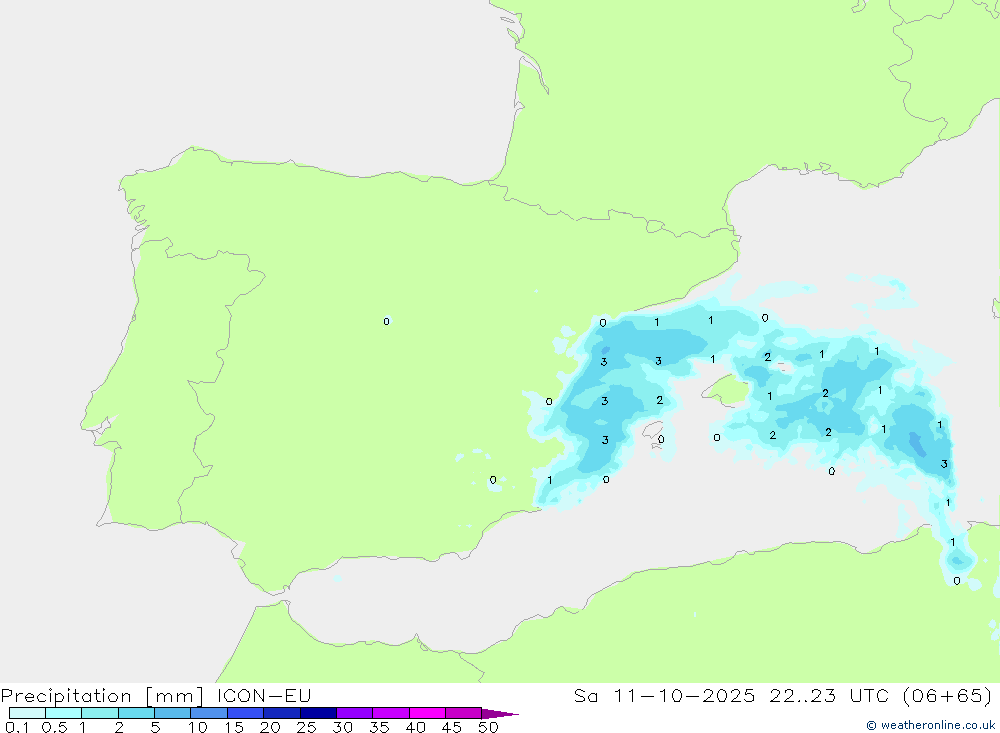Click the island of Ibiza on the map
Image resolution: width=1000 pixels, height=733 pixels.
652,431
